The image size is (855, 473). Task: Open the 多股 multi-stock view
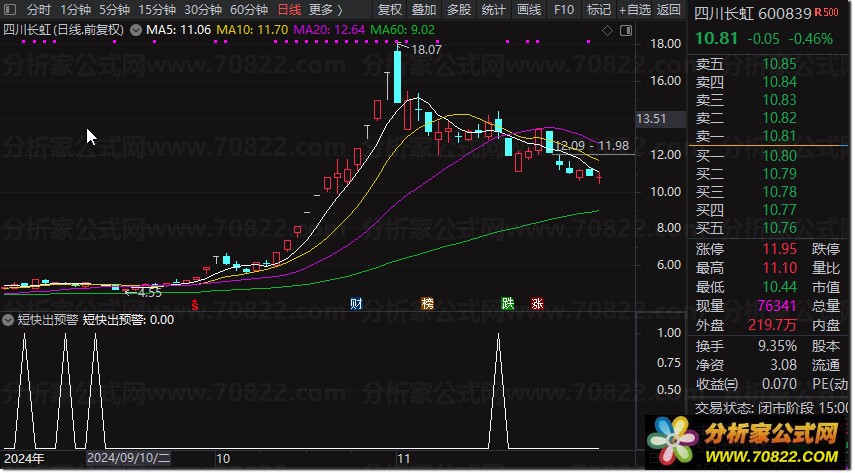459,10
